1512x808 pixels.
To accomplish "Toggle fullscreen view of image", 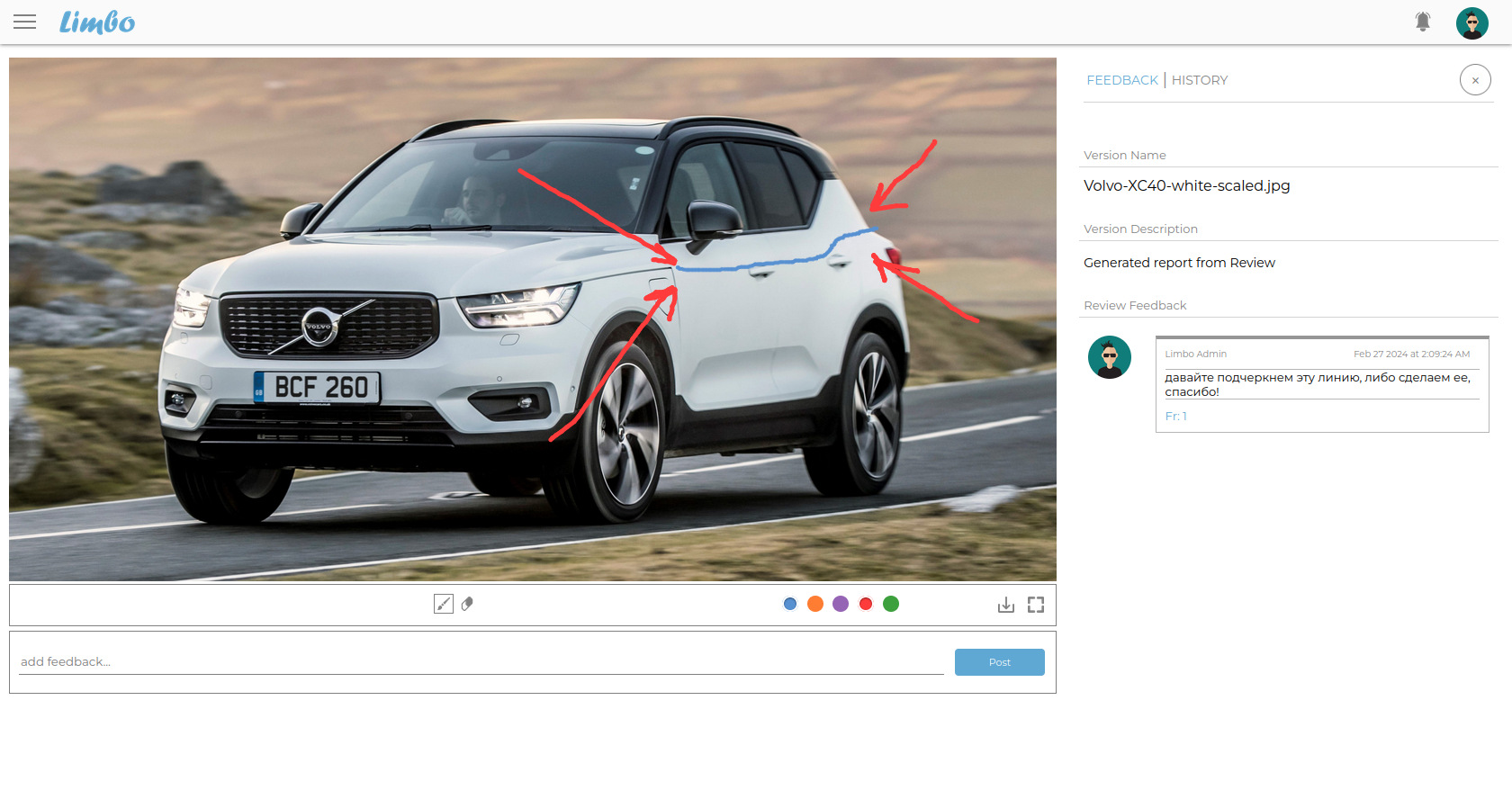I will point(1036,605).
